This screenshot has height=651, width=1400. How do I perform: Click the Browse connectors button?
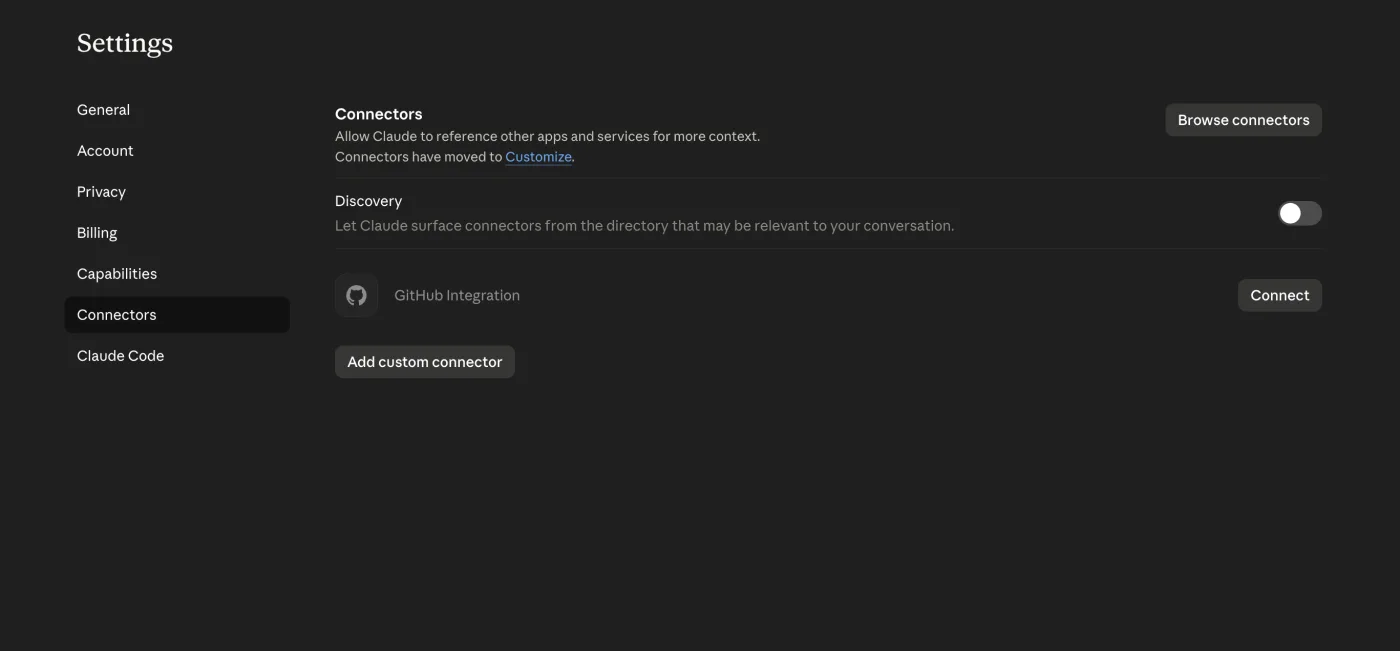pos(1243,120)
